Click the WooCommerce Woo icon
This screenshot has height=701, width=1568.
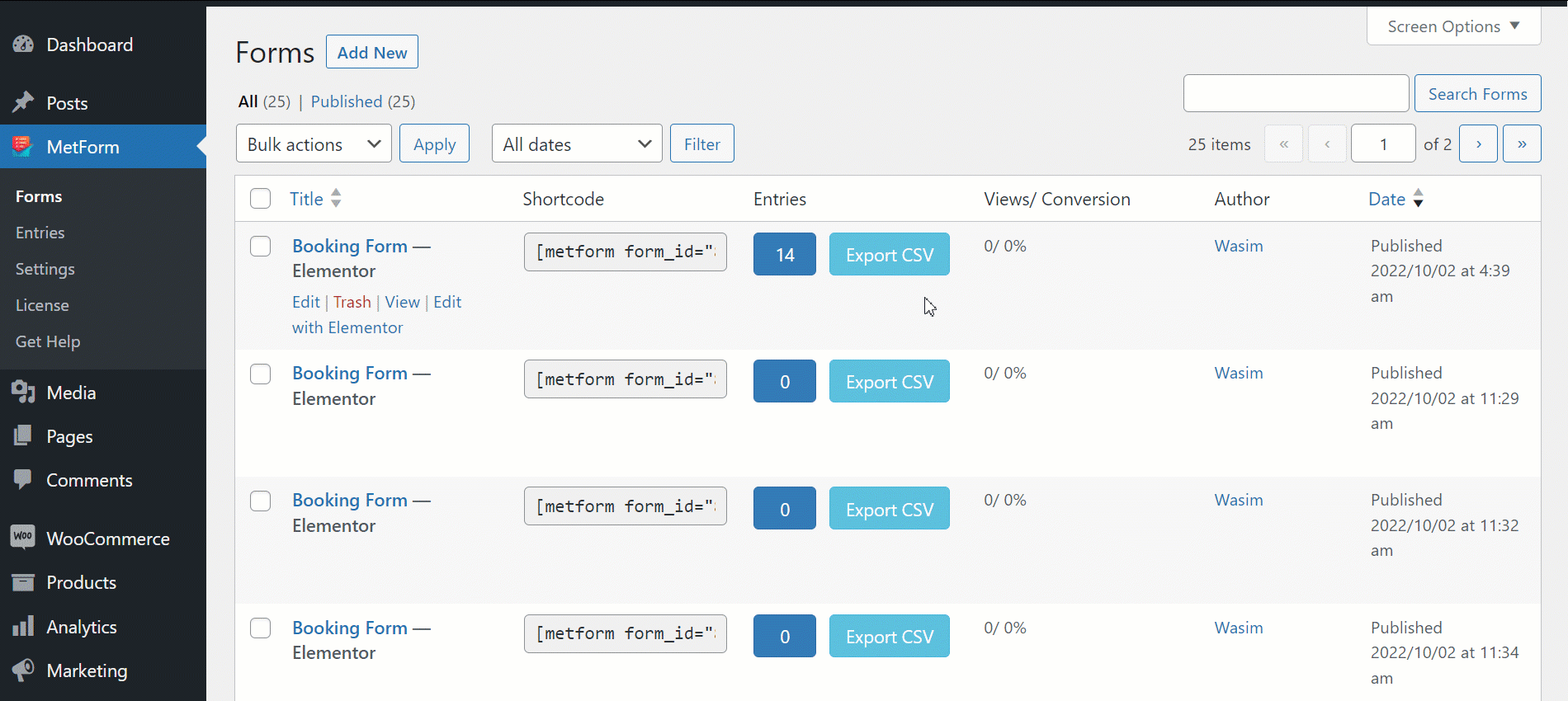pos(23,538)
